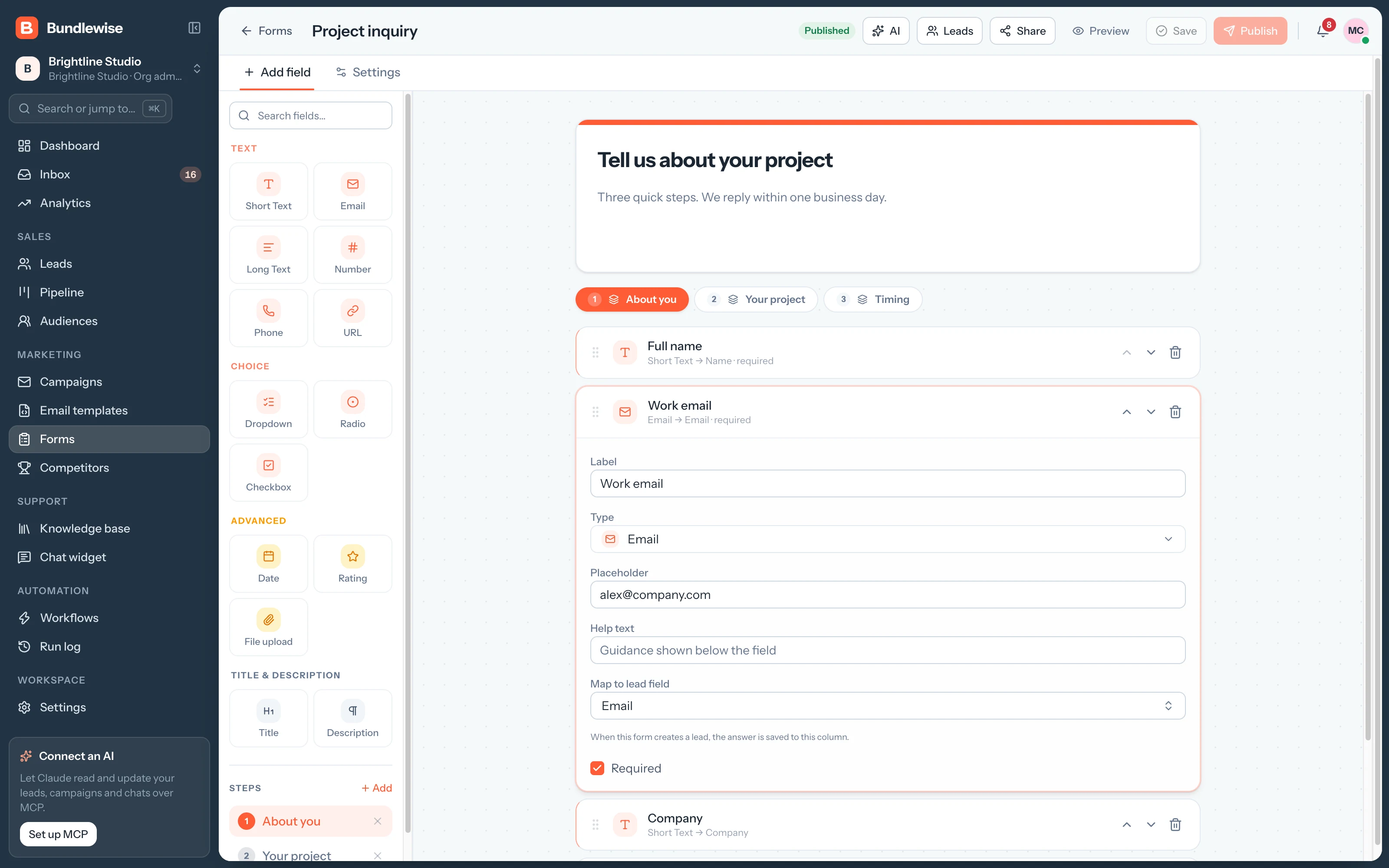The image size is (1389, 868).
Task: Add a File upload field
Action: pyautogui.click(x=269, y=628)
